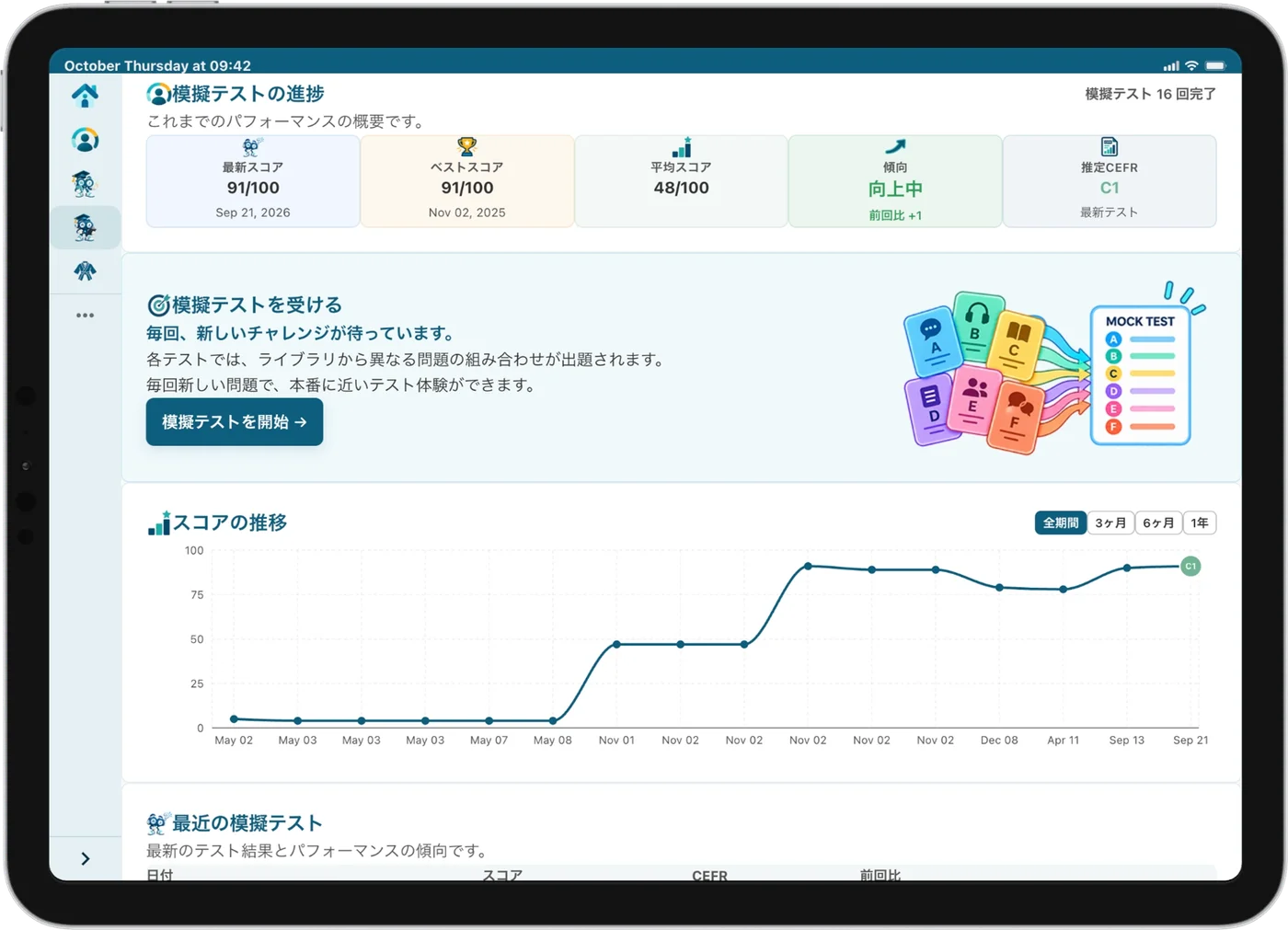Click the upward arrow icon above 傾向
Viewport: 1288px width, 930px height.
click(895, 147)
